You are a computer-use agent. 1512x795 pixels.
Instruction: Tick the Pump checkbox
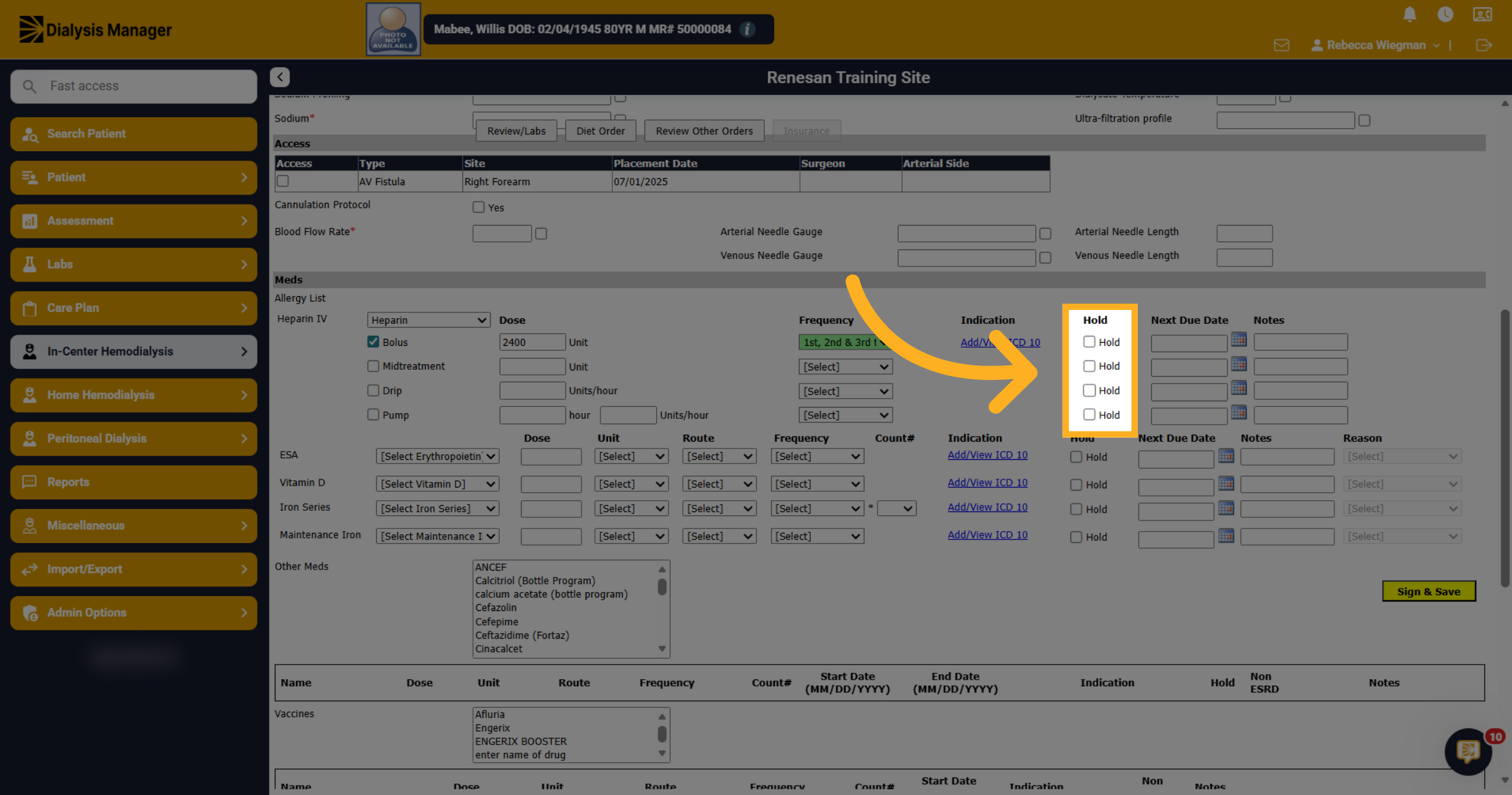374,415
